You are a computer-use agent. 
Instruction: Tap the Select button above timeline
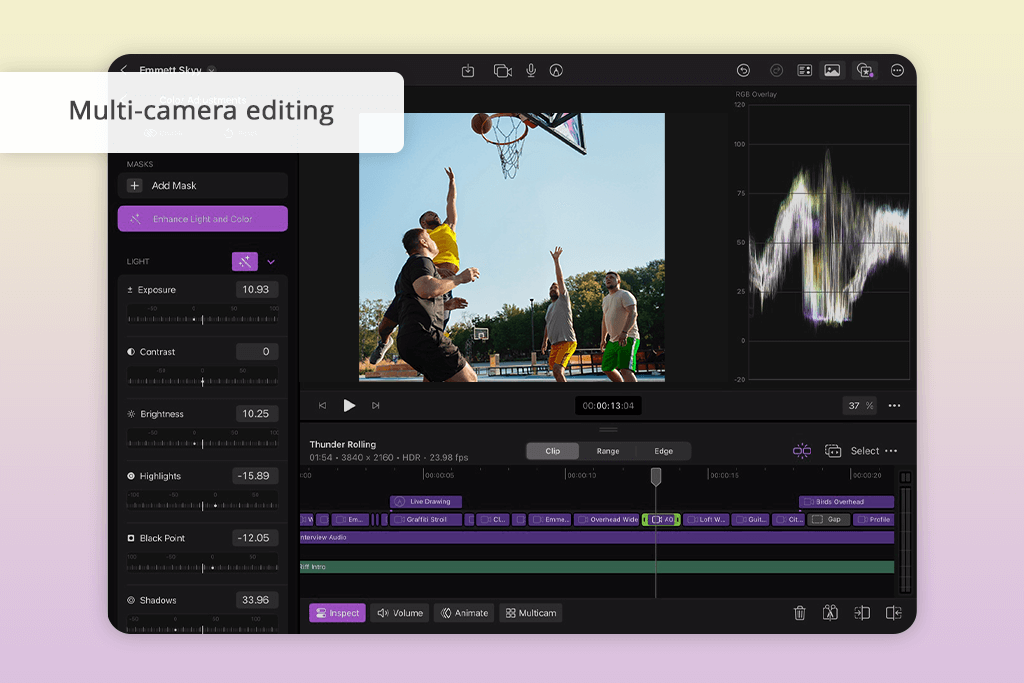865,451
